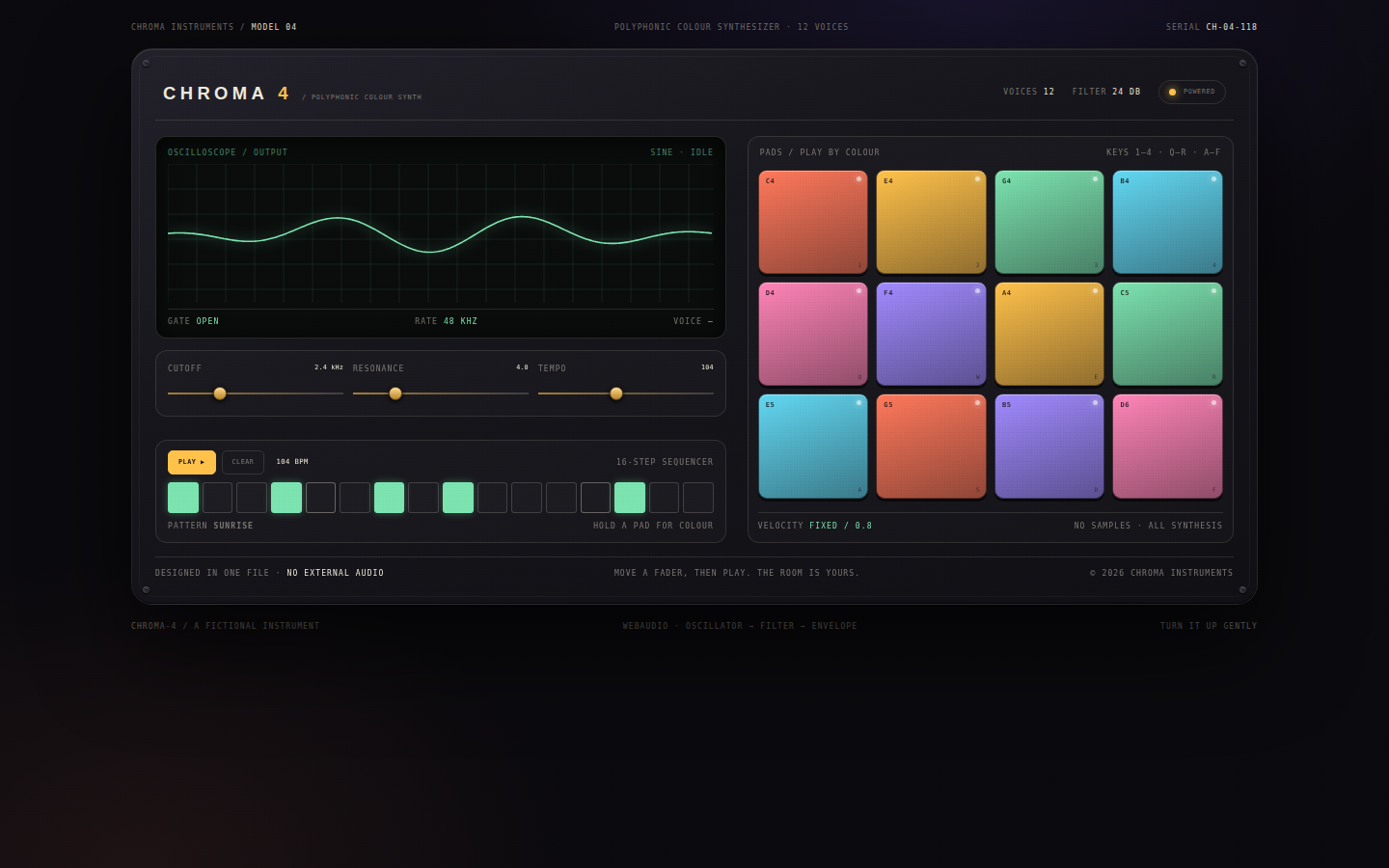
Task: Click the 'FILTER 24 DB' readout
Action: click(1106, 92)
